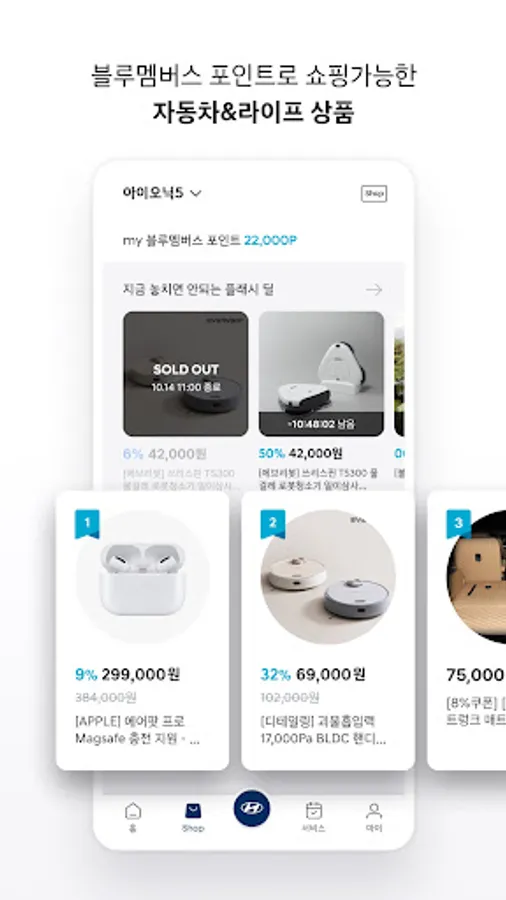Tap the rank 3 ribbon badge

tap(458, 524)
